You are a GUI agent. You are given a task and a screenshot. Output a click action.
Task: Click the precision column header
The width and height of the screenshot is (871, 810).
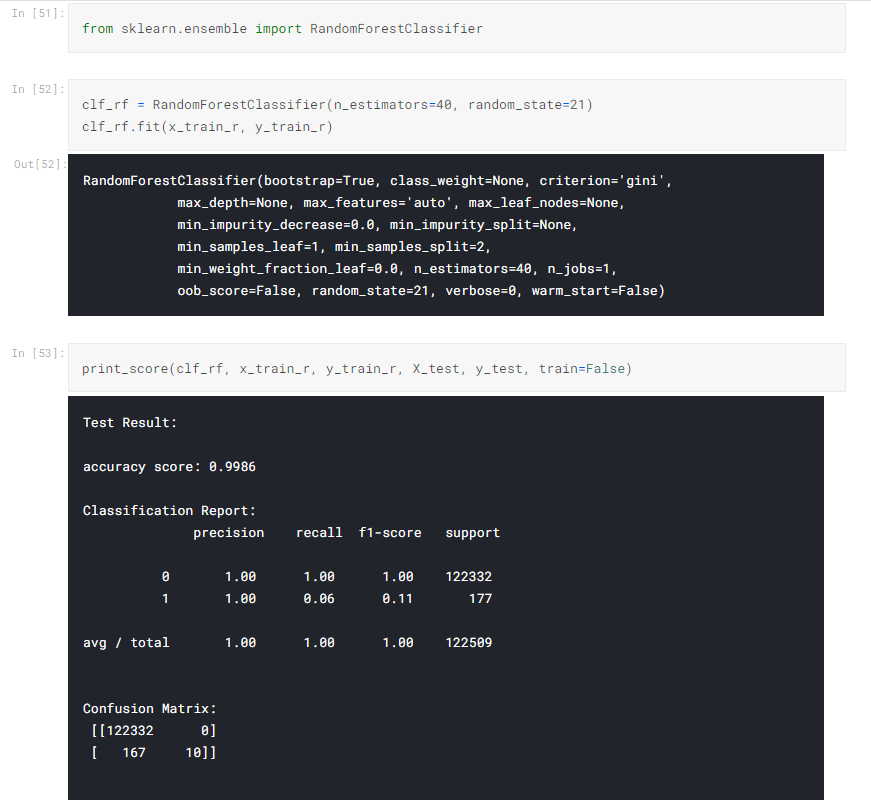pos(228,533)
